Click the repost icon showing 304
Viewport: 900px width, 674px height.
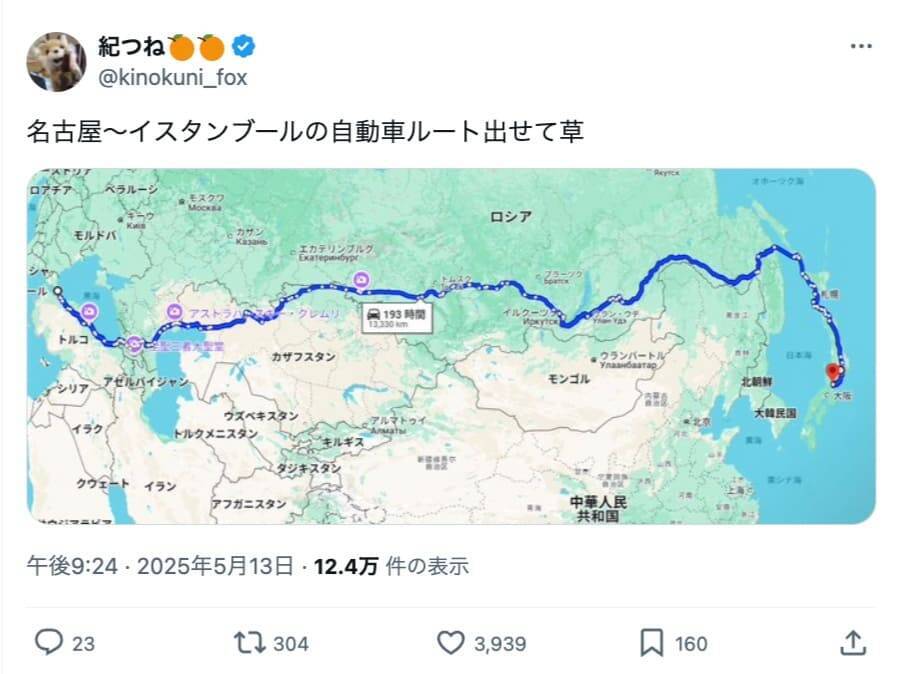coord(245,643)
